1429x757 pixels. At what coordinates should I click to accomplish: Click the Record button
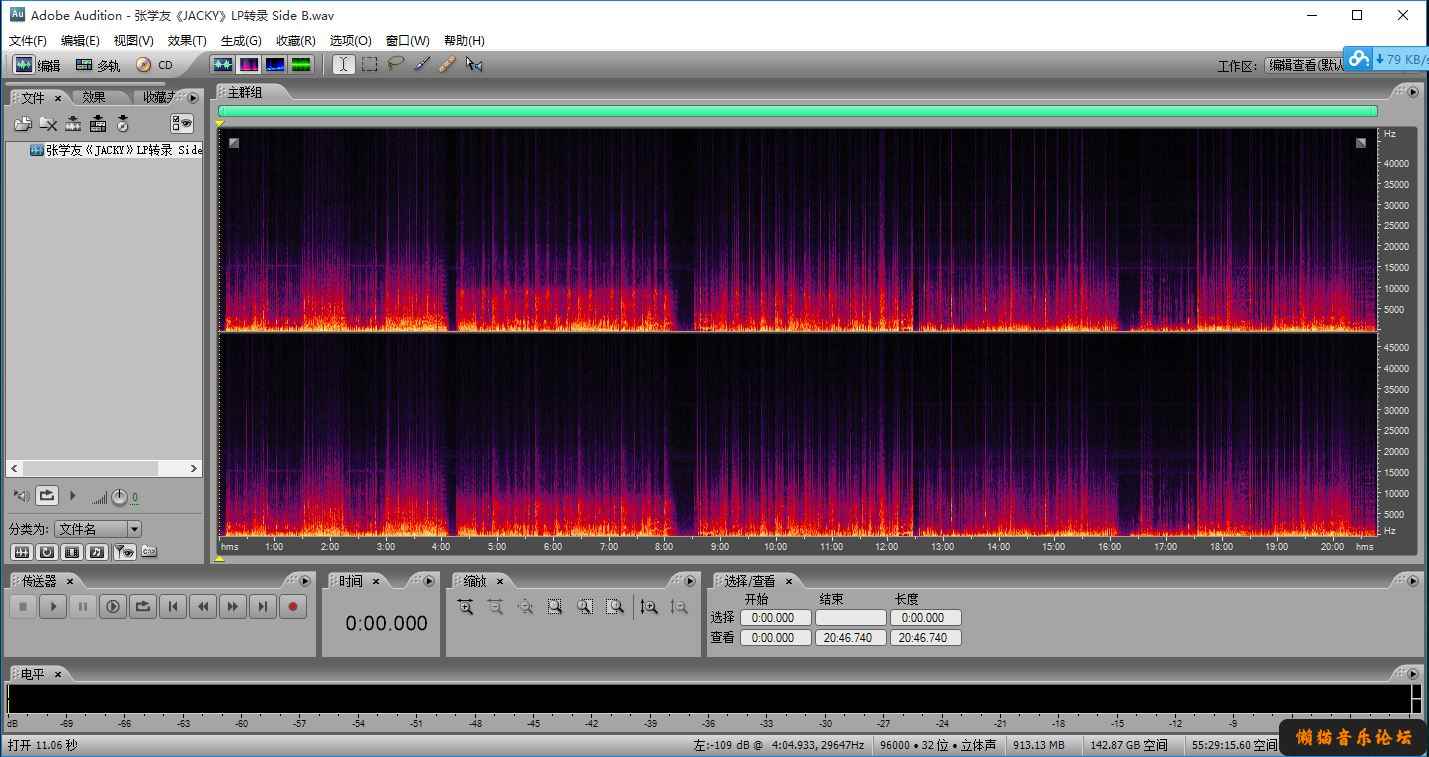click(293, 606)
